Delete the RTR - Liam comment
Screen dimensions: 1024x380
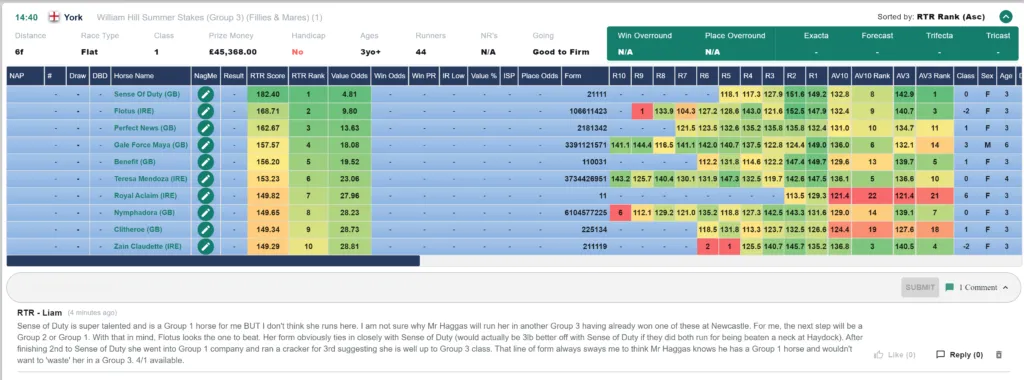click(998, 355)
